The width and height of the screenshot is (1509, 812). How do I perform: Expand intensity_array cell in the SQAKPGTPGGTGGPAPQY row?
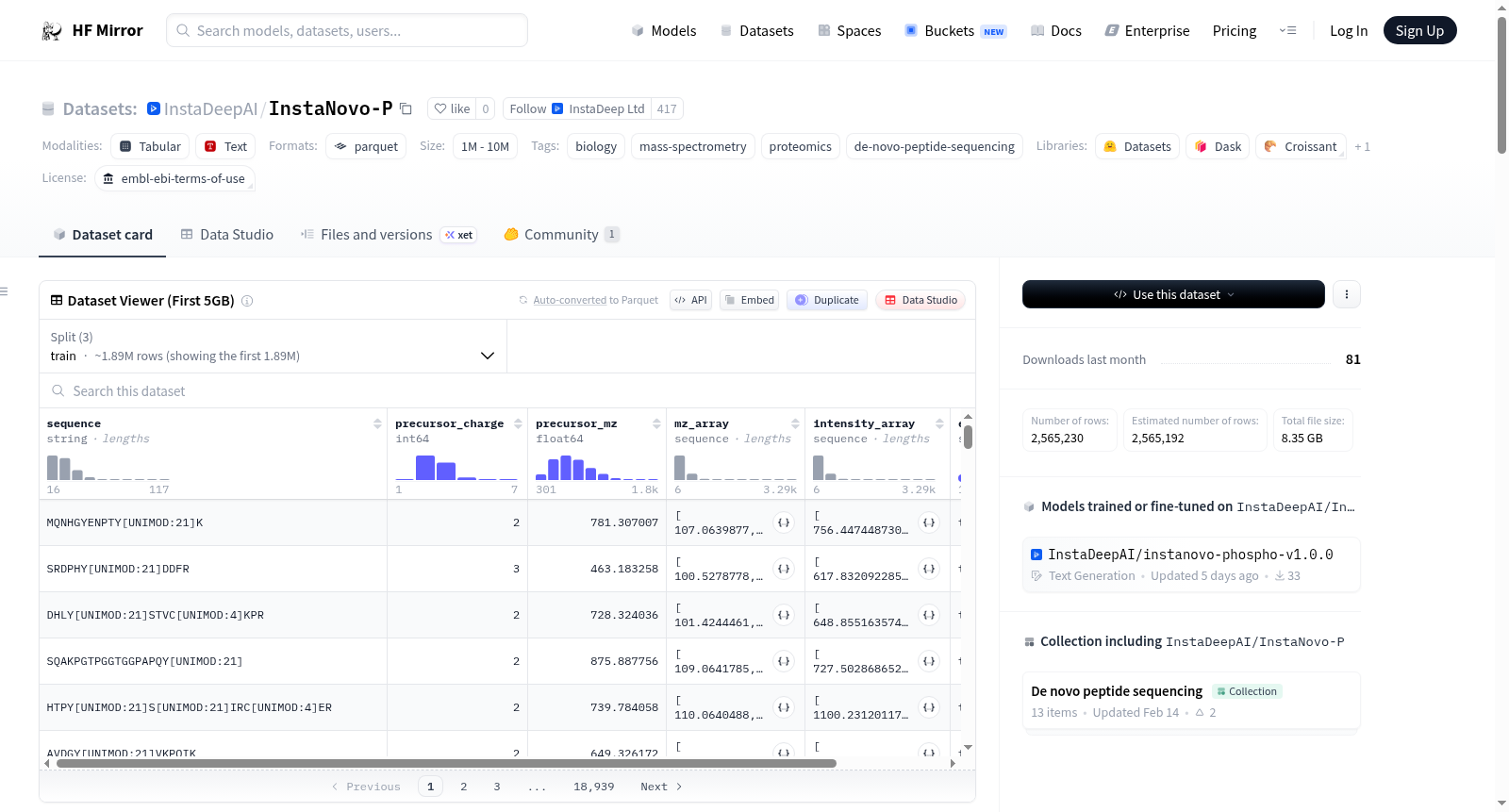tap(929, 661)
